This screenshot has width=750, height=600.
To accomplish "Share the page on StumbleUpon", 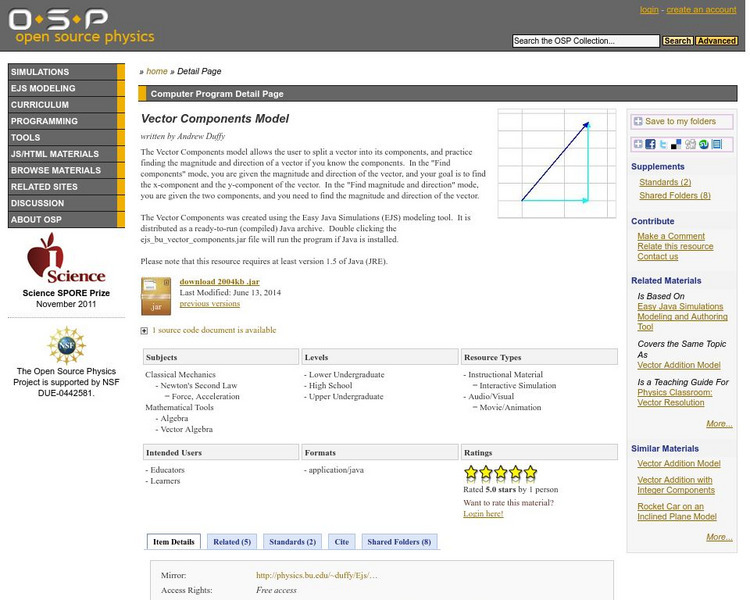I will (703, 144).
